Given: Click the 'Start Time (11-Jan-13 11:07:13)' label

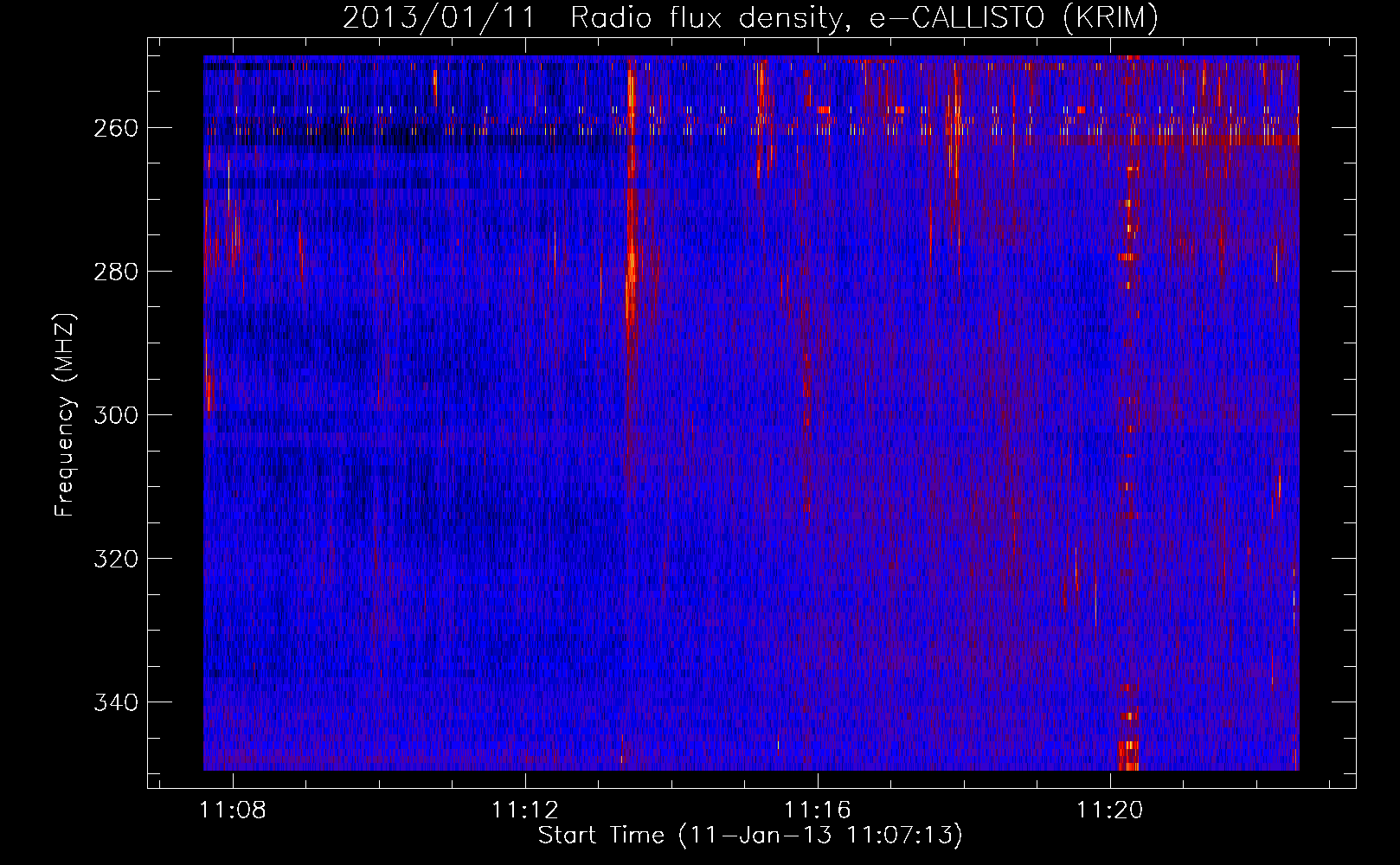Looking at the screenshot, I should [750, 836].
